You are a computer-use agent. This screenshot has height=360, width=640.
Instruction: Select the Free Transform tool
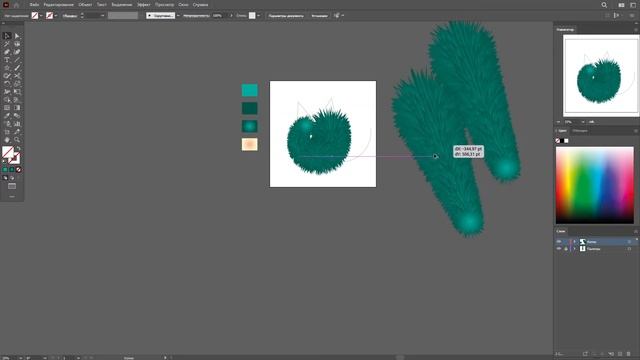coord(17,92)
